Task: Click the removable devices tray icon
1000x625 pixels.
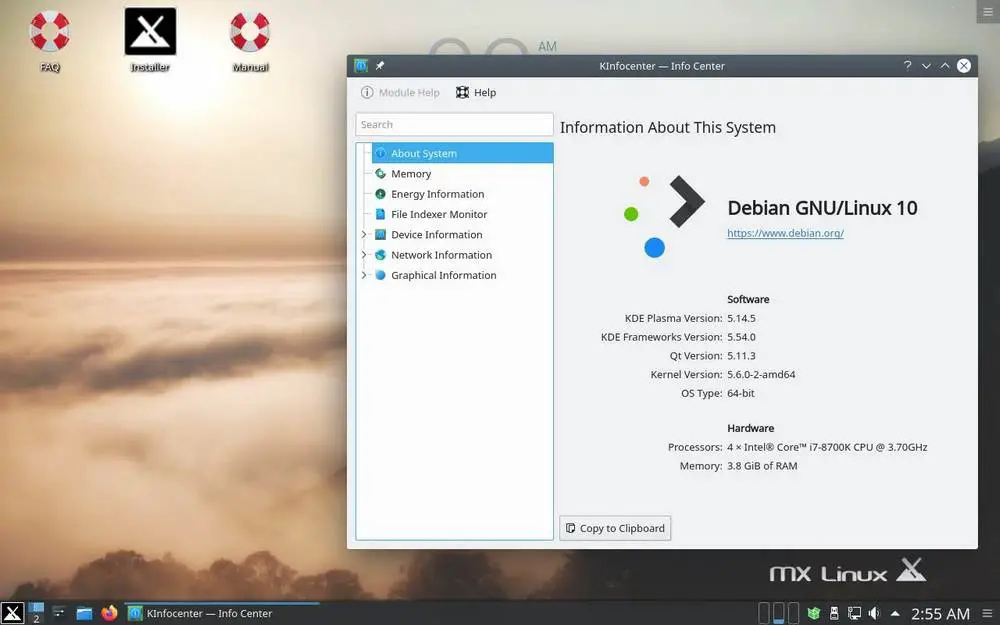Action: pyautogui.click(x=834, y=614)
